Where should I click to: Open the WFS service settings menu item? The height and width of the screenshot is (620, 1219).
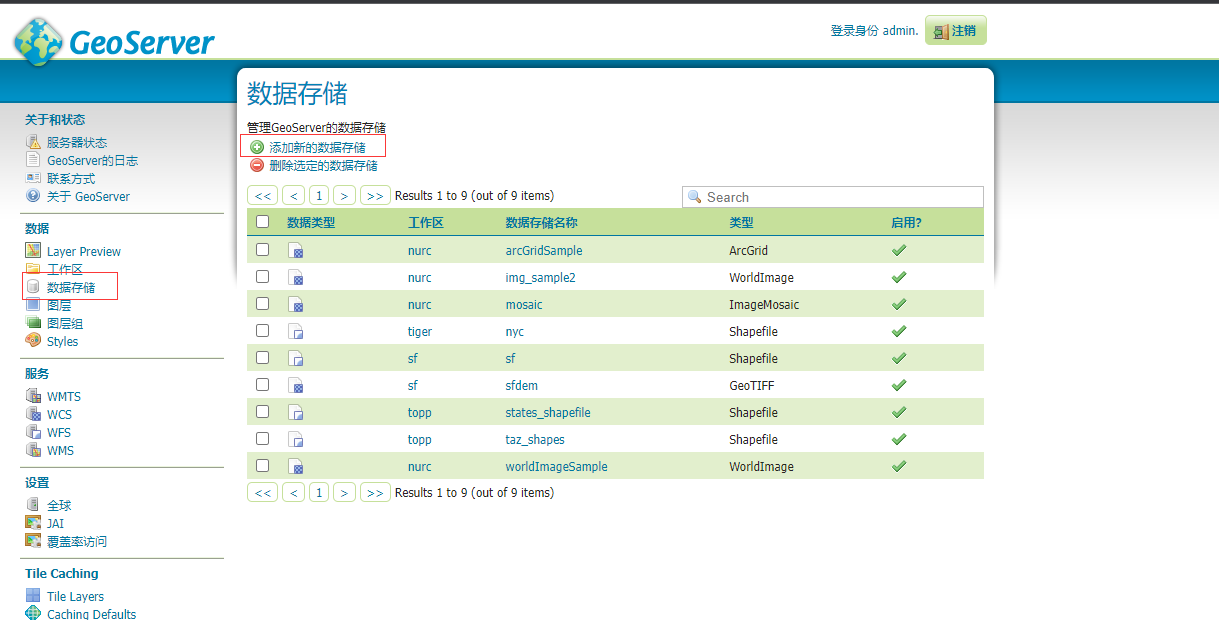click(x=59, y=433)
